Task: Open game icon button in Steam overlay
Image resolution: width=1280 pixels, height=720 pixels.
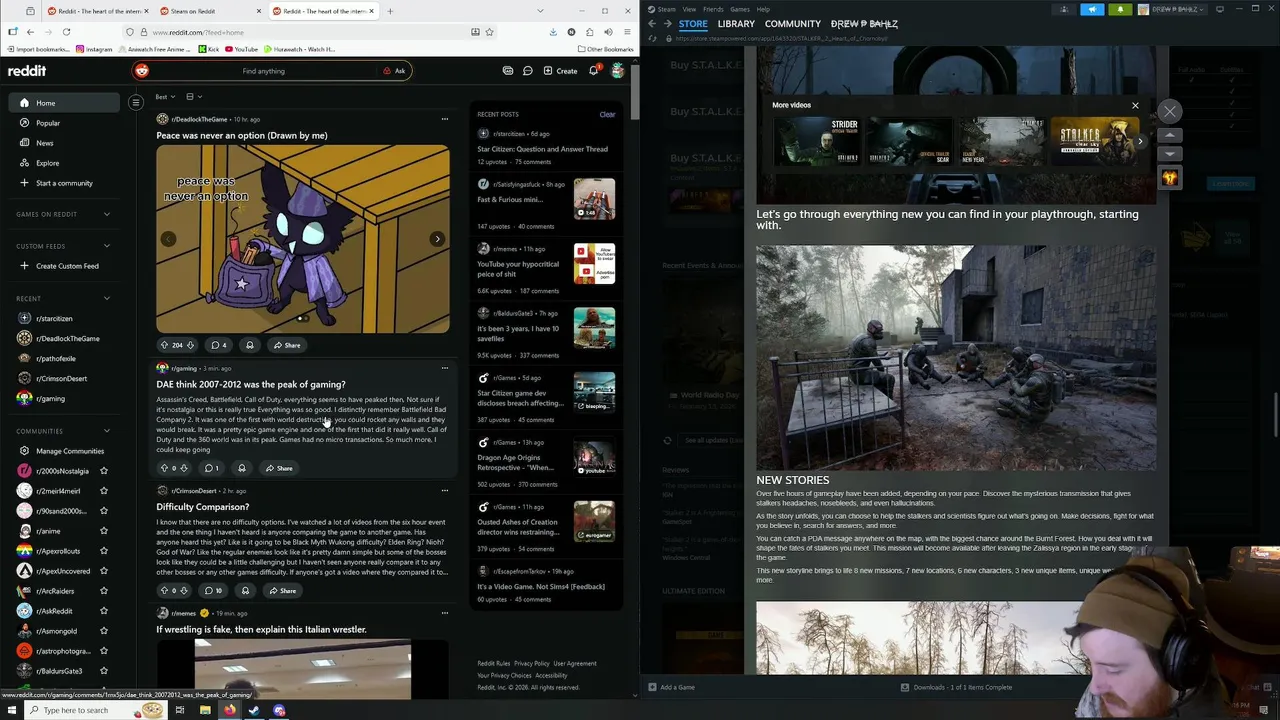Action: coord(1169,178)
